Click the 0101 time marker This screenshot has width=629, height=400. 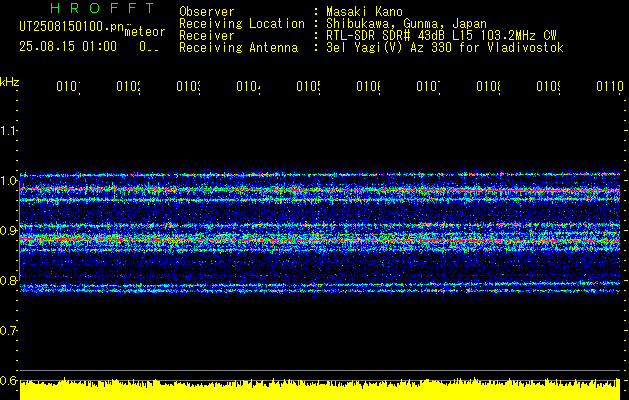click(x=68, y=86)
